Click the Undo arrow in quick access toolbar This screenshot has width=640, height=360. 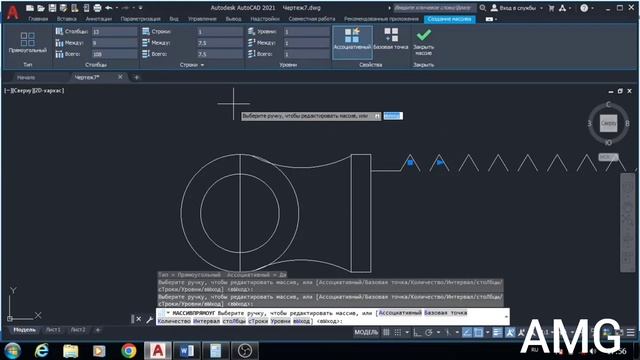pos(109,8)
